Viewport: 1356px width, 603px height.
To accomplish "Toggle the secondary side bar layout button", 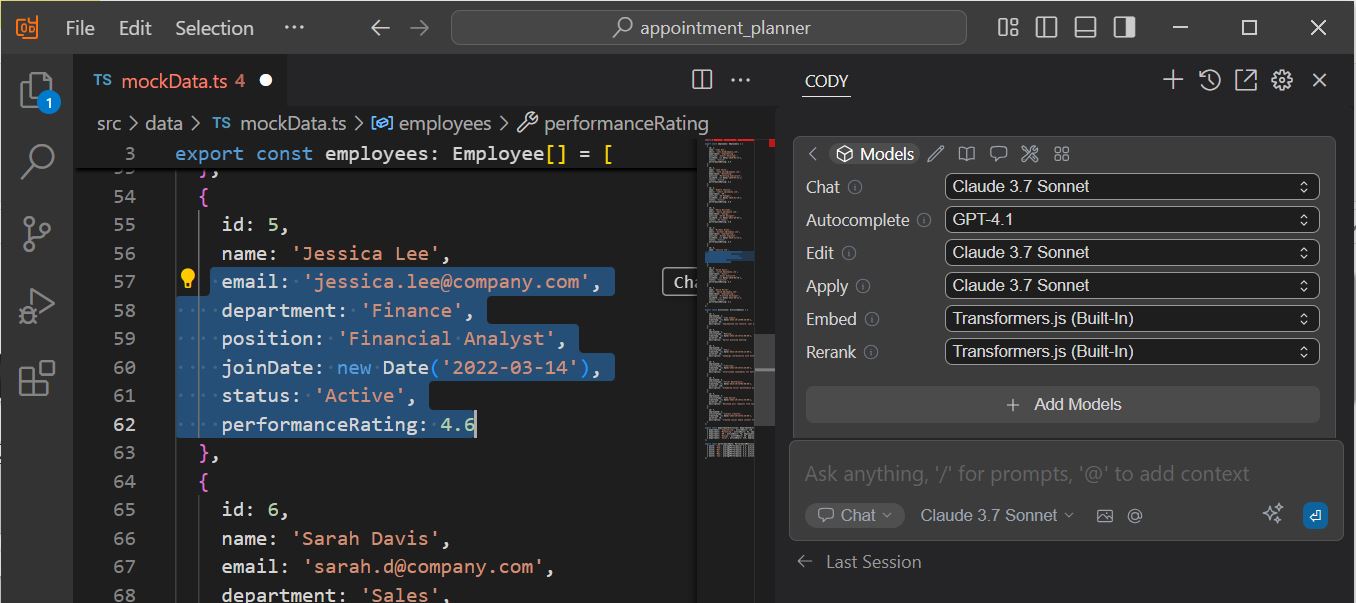I will 1124,28.
